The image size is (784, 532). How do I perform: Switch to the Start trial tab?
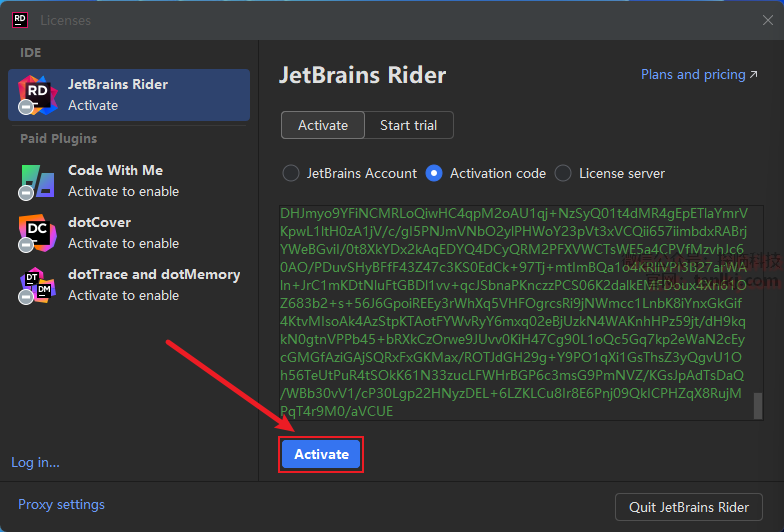[x=408, y=125]
